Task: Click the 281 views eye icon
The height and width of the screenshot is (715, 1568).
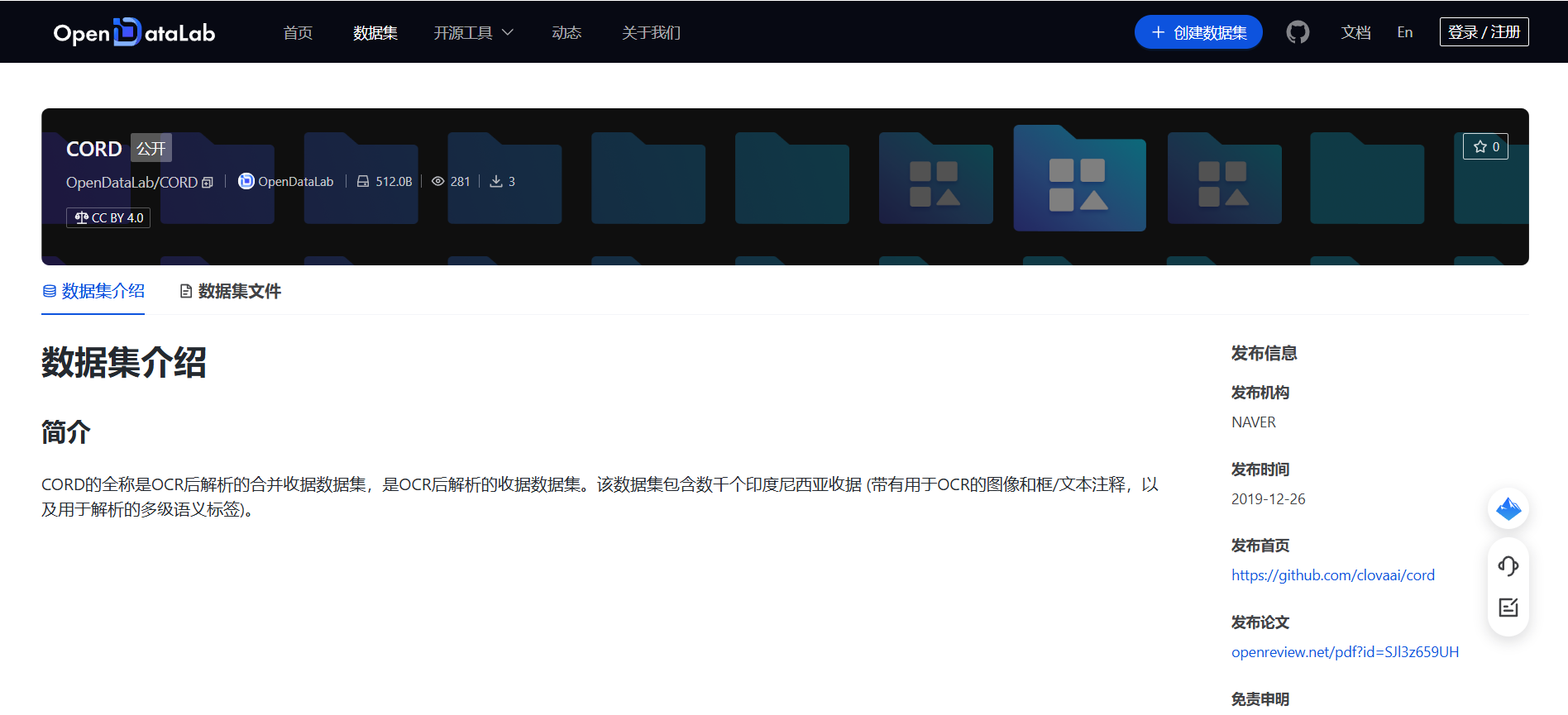Action: pos(437,181)
